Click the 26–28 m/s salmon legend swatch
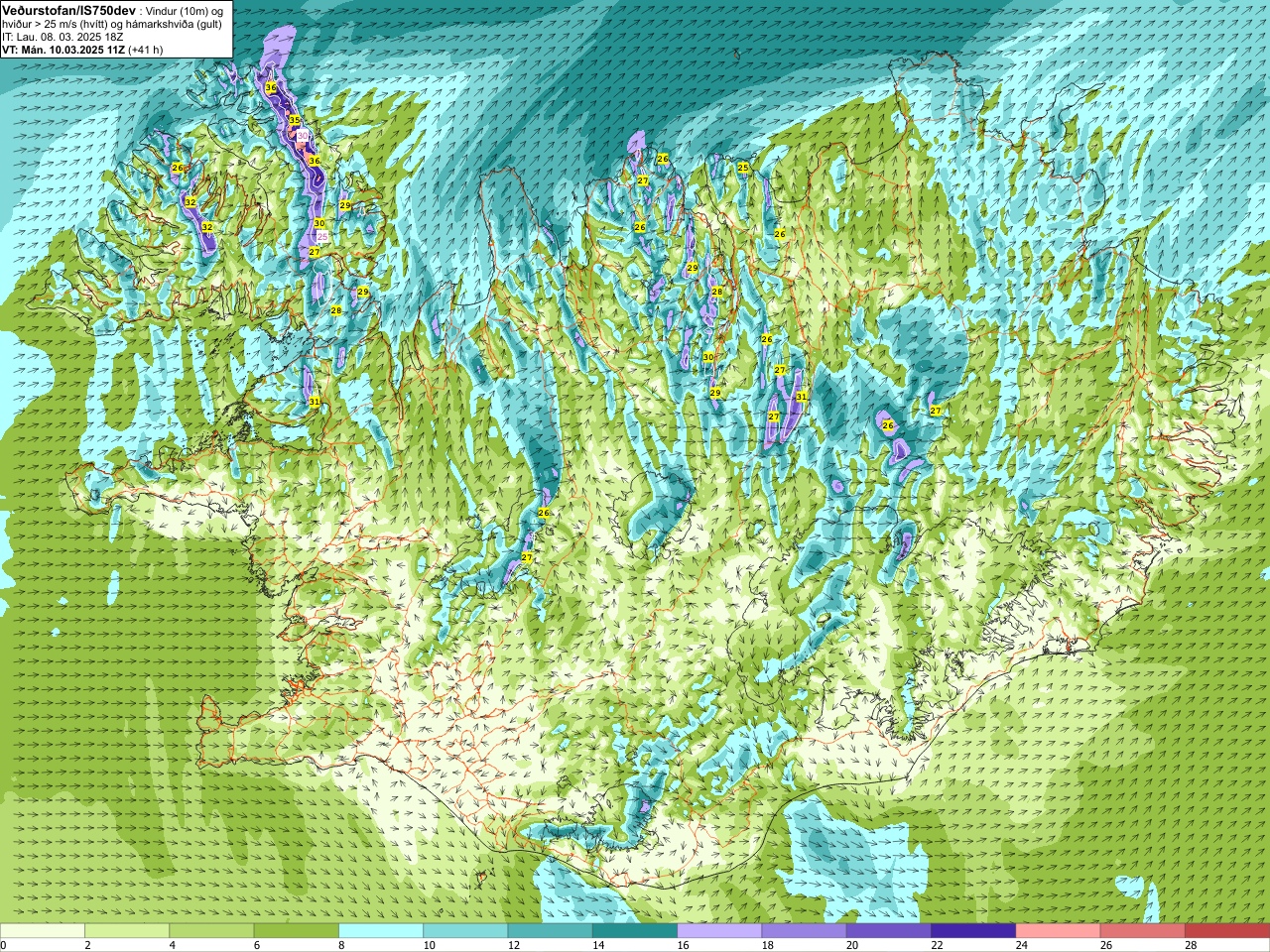 click(1143, 930)
